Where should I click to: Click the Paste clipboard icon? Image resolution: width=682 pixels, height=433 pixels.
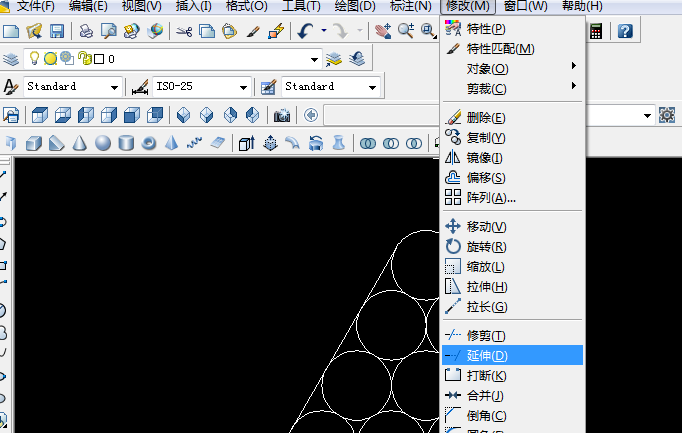(230, 31)
